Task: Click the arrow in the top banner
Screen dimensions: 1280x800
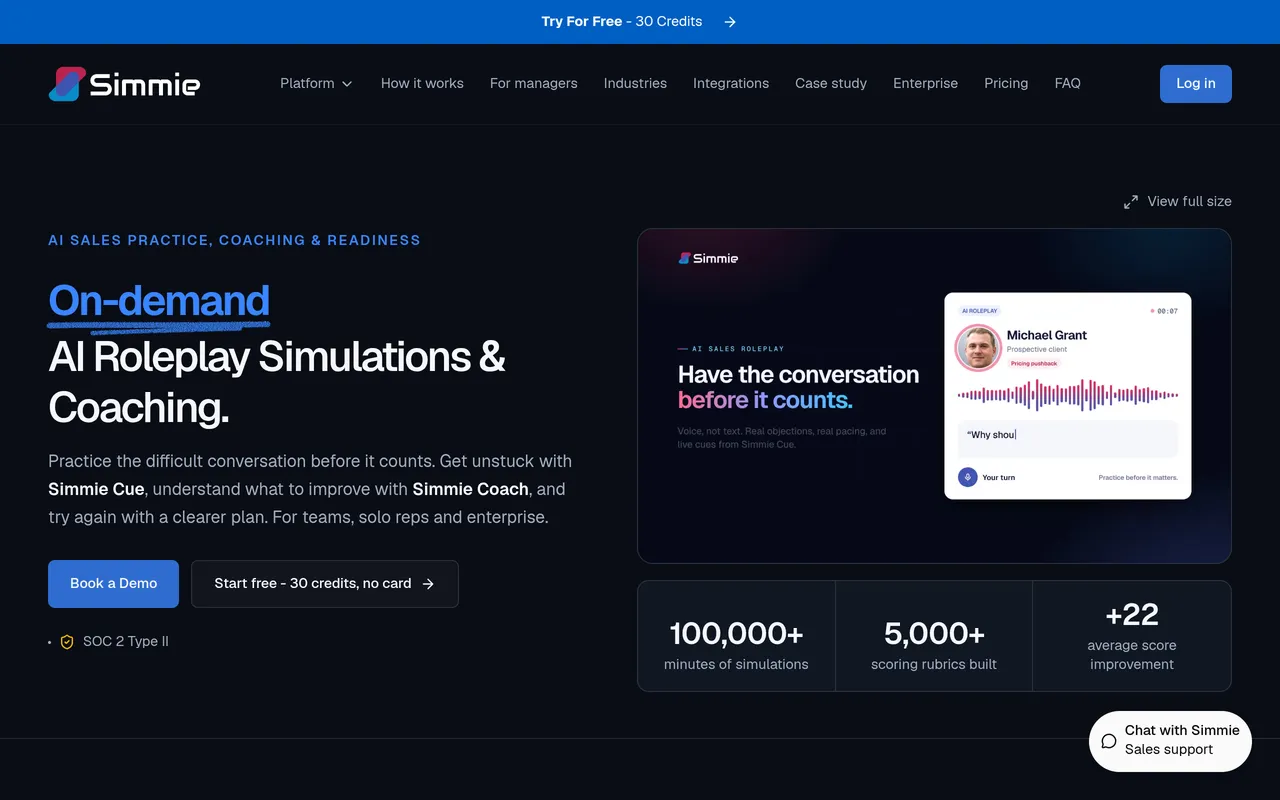Action: [730, 22]
